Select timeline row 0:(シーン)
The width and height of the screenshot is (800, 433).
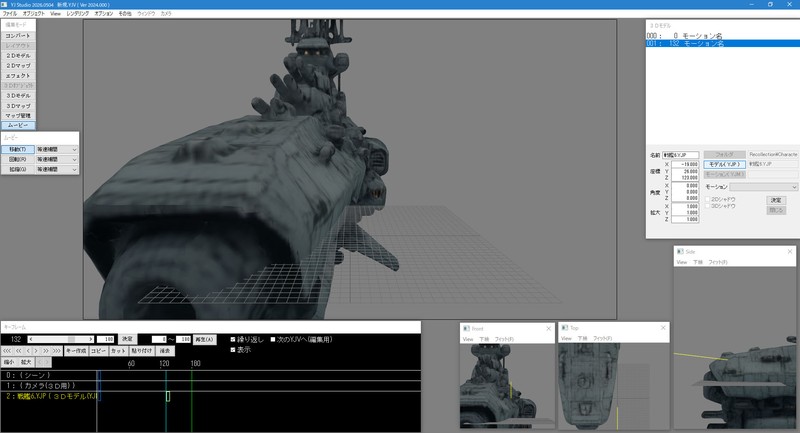tap(210, 375)
